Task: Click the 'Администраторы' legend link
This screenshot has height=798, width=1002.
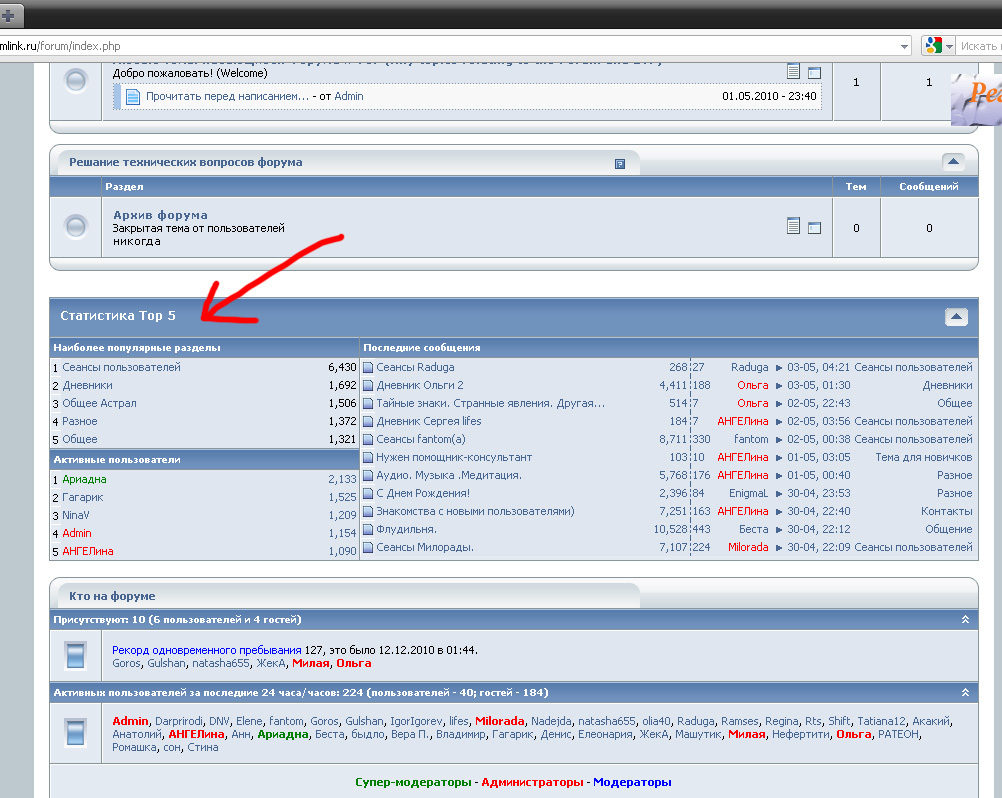Action: click(x=532, y=782)
